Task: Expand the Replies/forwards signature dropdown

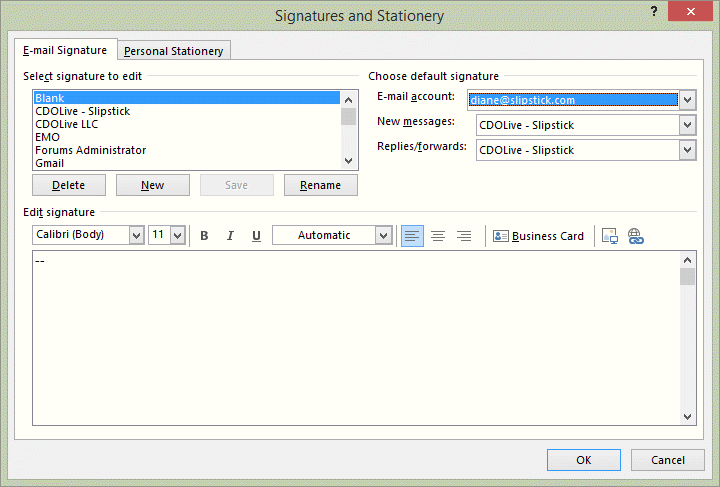Action: tap(687, 150)
